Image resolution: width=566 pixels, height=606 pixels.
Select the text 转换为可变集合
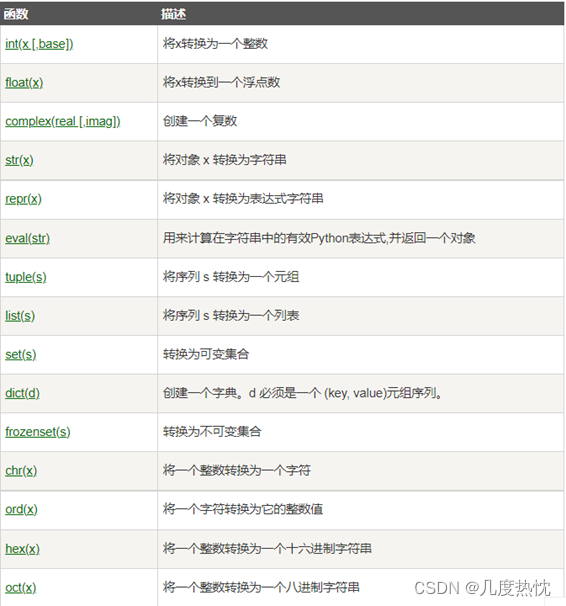click(206, 354)
